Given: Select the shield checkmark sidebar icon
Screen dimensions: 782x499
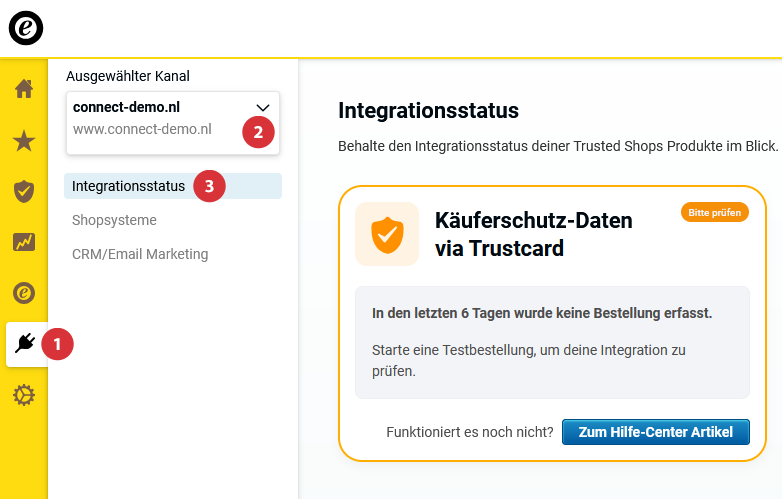Looking at the screenshot, I should 24,191.
